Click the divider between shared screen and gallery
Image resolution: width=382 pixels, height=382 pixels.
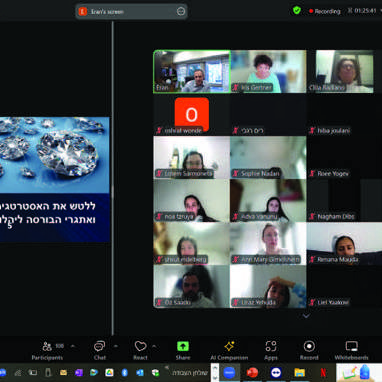113,178
